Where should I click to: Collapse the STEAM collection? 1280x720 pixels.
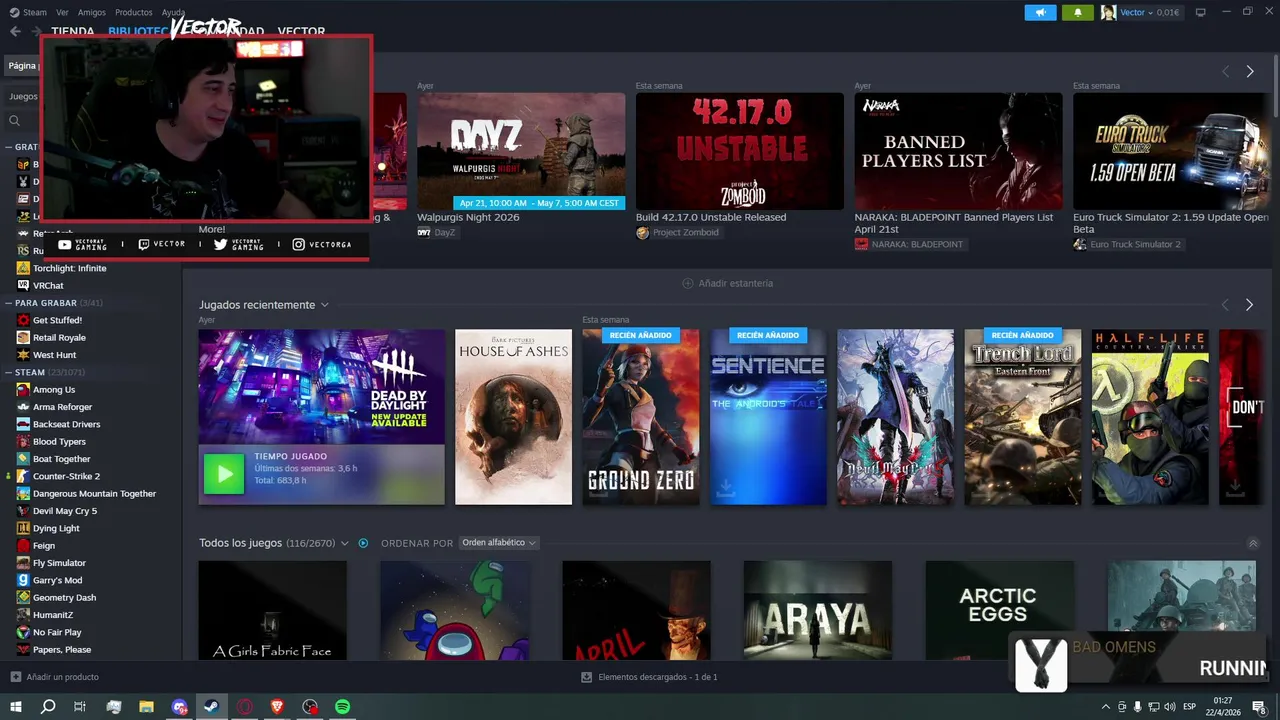click(x=8, y=372)
